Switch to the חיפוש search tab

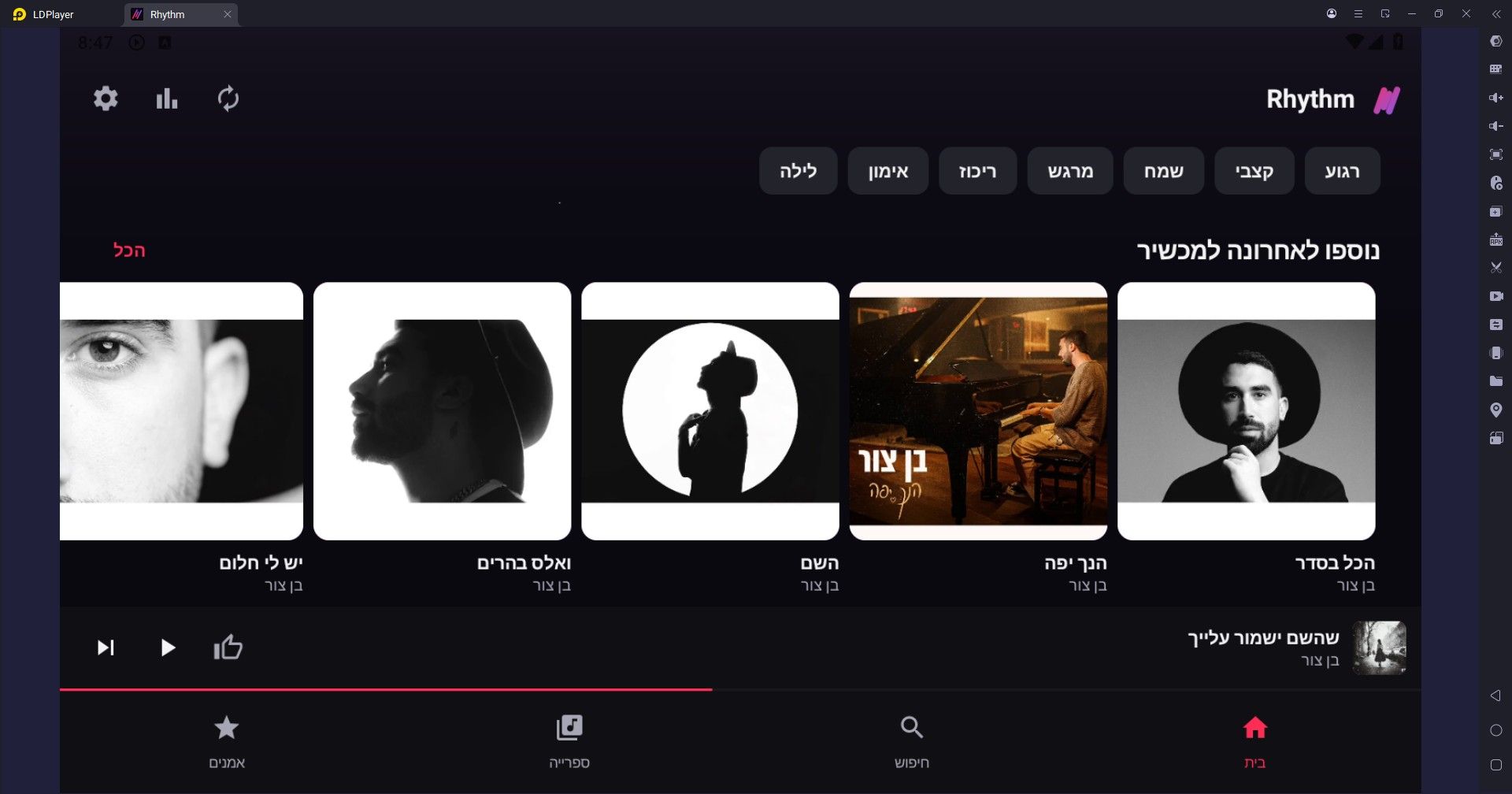tap(912, 742)
